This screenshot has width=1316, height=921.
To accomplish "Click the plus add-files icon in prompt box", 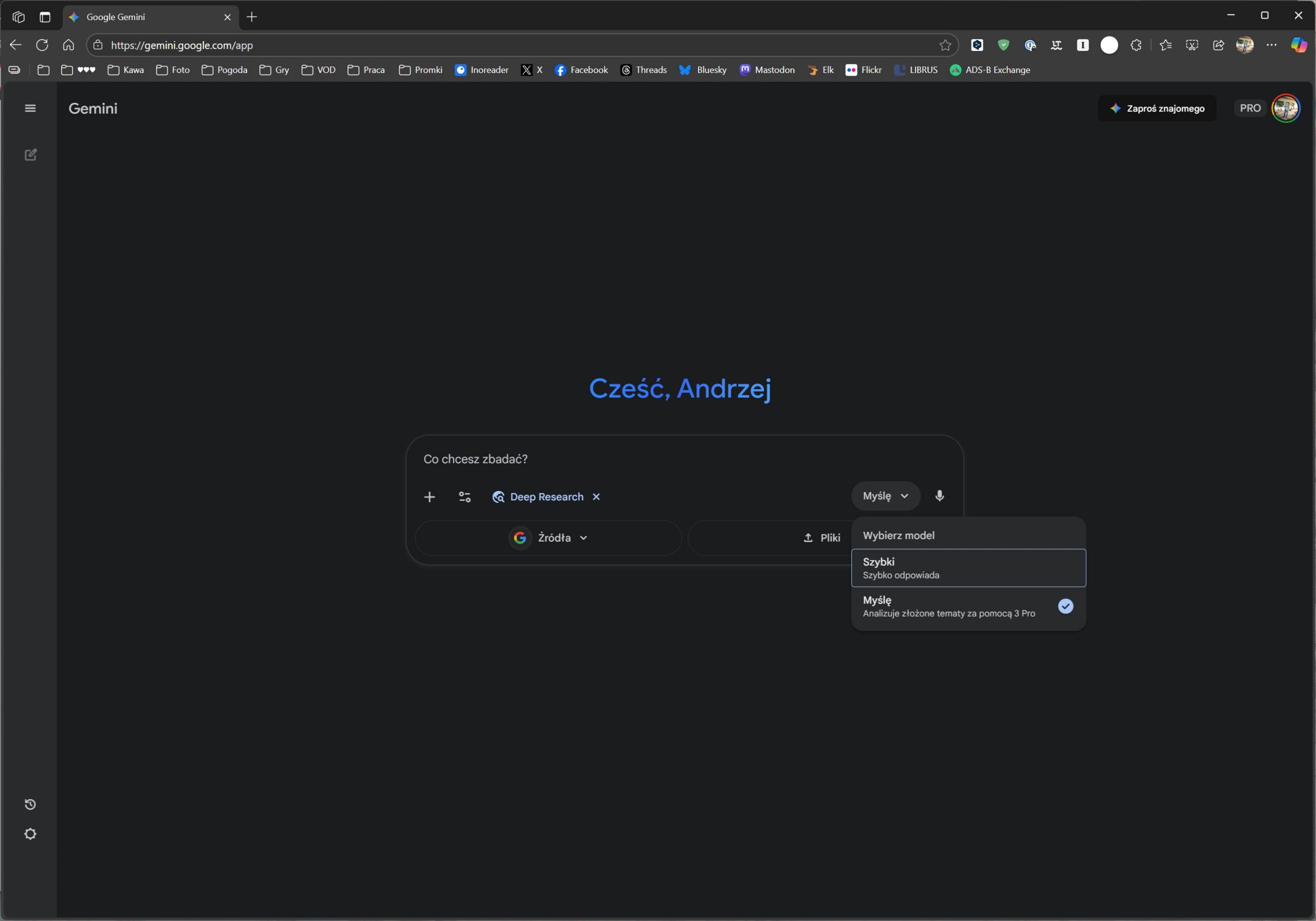I will (x=429, y=497).
